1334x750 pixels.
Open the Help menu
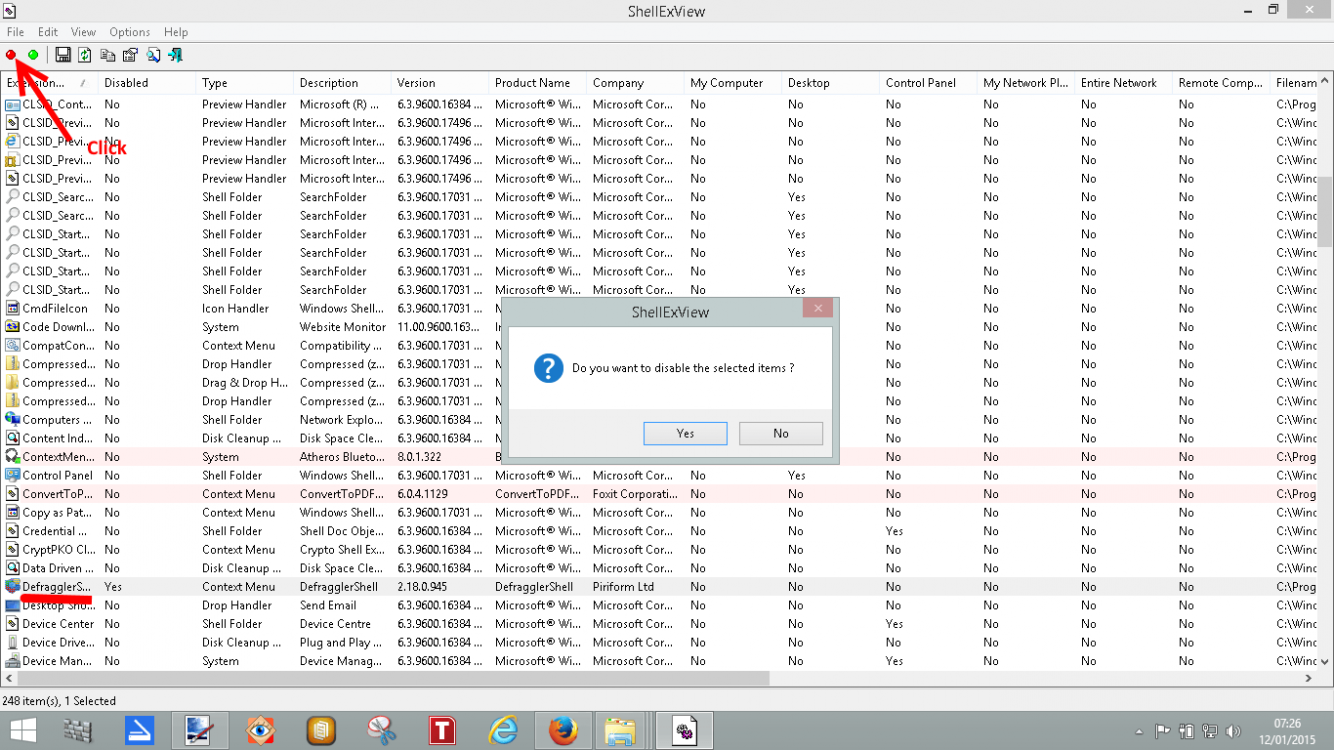176,32
